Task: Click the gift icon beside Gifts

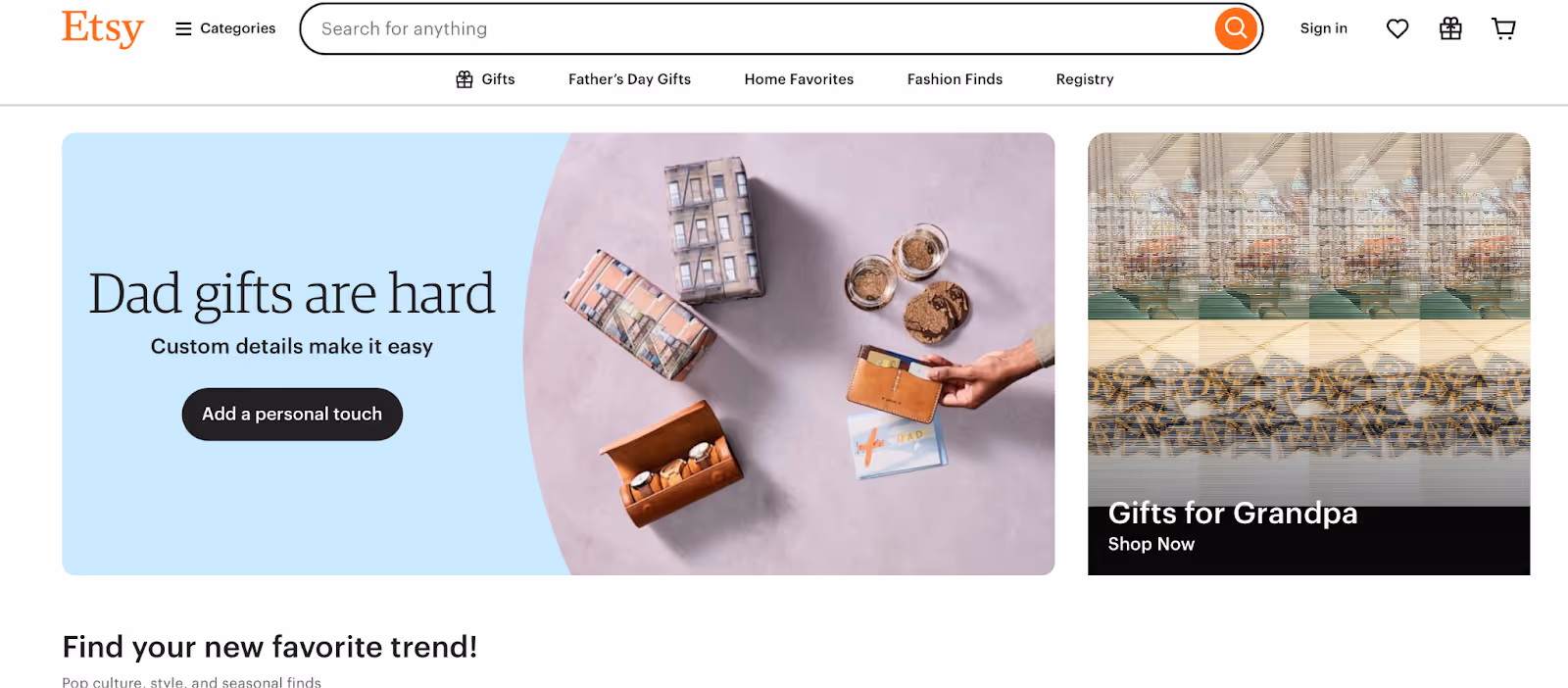Action: [465, 79]
